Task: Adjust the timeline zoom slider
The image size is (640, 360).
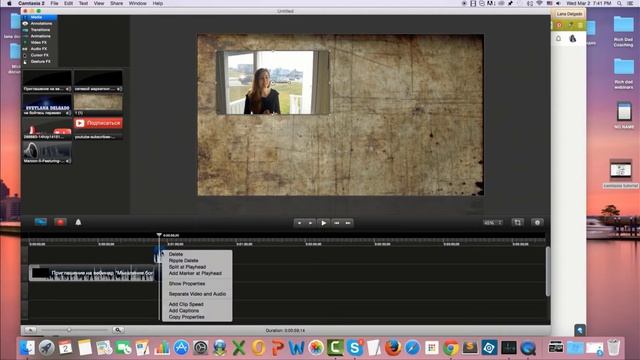Action: 69,330
